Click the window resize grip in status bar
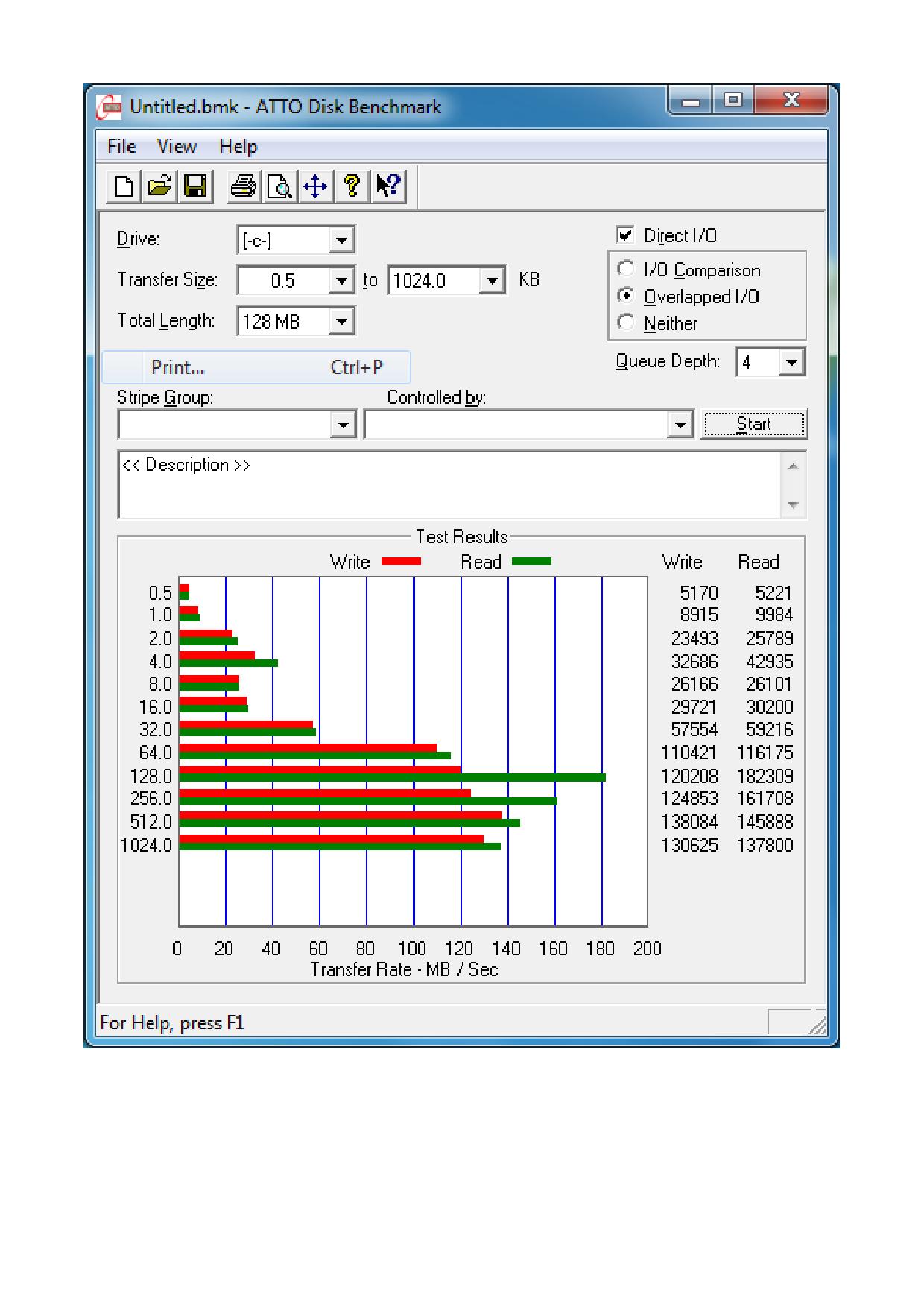The width and height of the screenshot is (924, 1307). tap(817, 1025)
